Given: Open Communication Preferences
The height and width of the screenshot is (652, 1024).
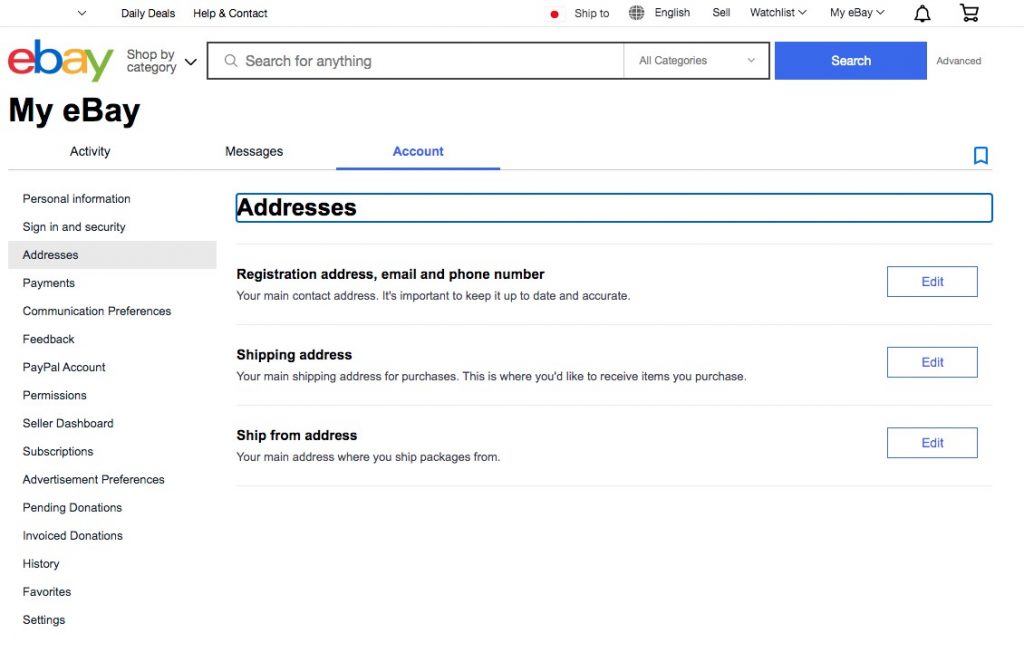Looking at the screenshot, I should coord(97,311).
